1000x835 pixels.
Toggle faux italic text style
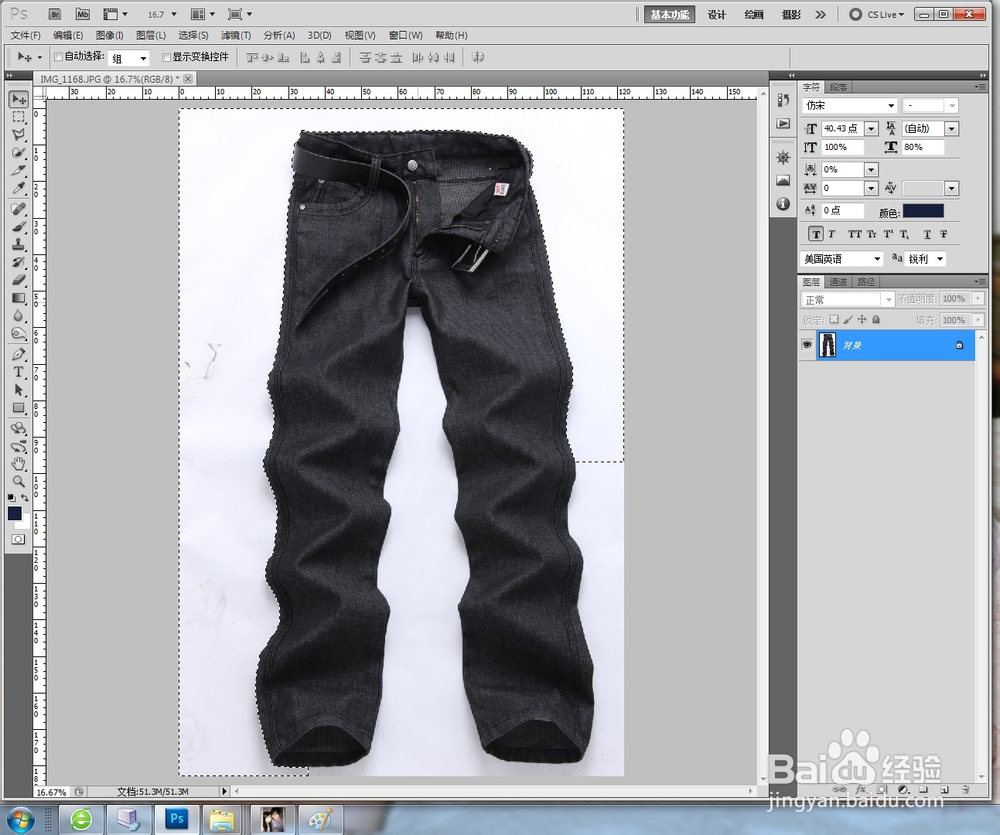tap(832, 234)
